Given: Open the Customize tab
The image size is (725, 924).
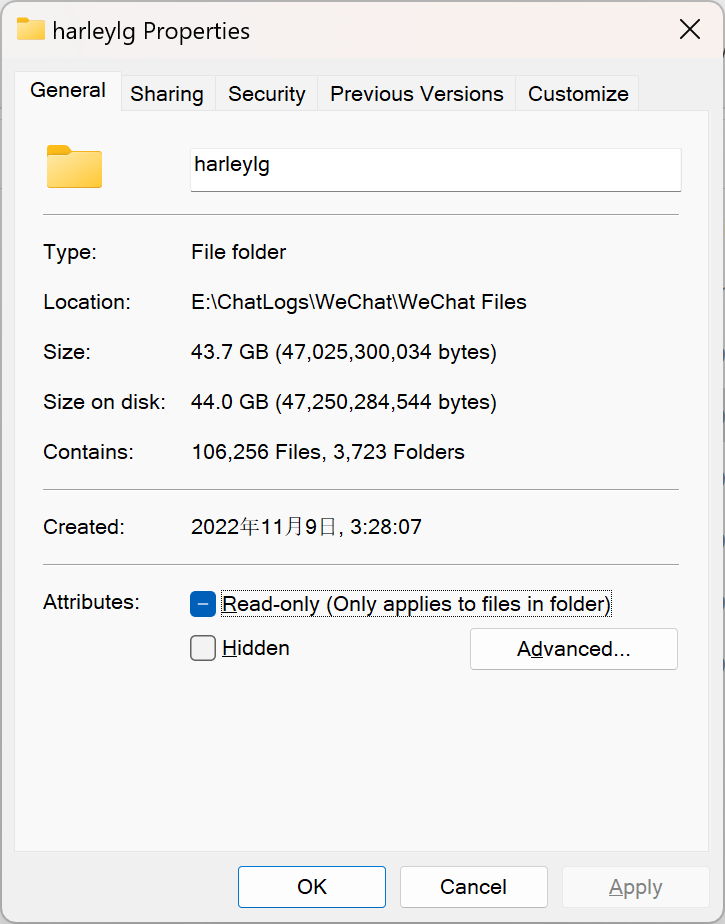Looking at the screenshot, I should pyautogui.click(x=578, y=94).
